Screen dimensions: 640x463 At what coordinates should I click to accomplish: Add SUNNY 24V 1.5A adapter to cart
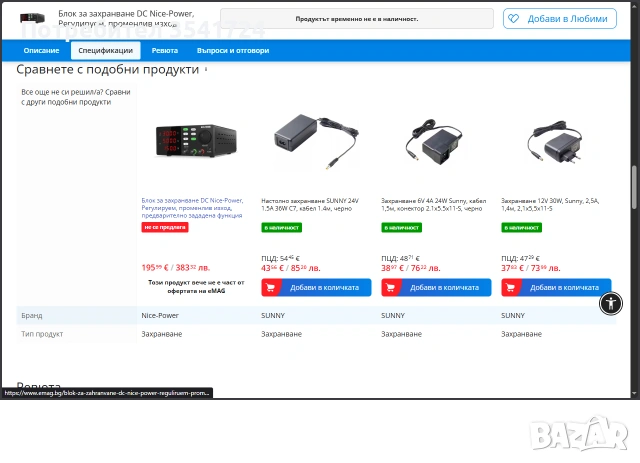click(x=316, y=287)
